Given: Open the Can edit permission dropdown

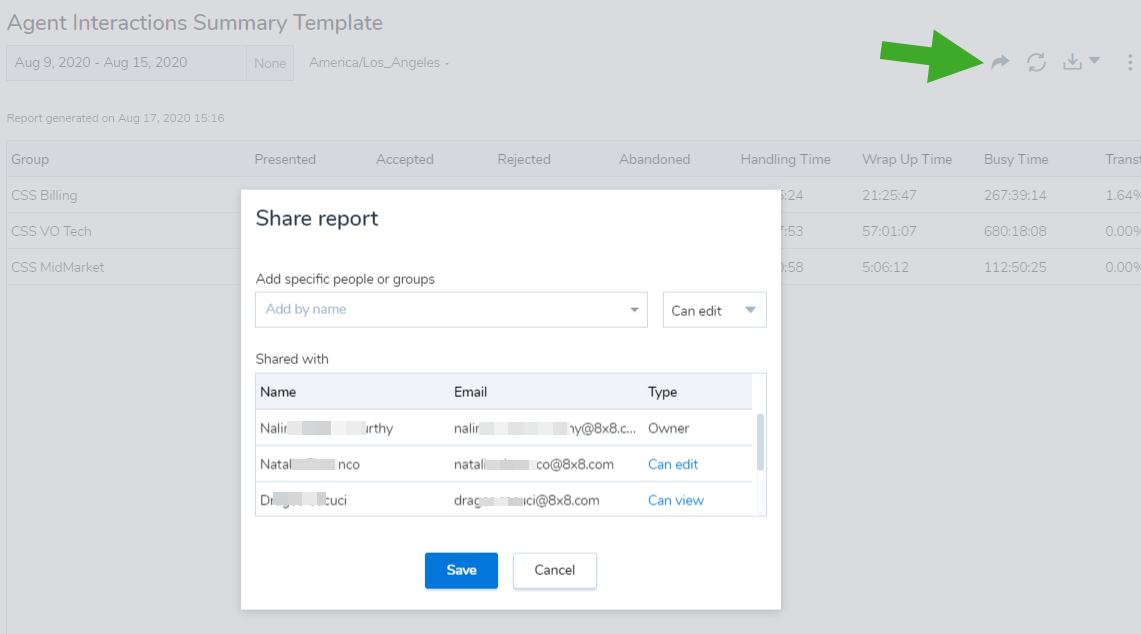Looking at the screenshot, I should click(714, 310).
